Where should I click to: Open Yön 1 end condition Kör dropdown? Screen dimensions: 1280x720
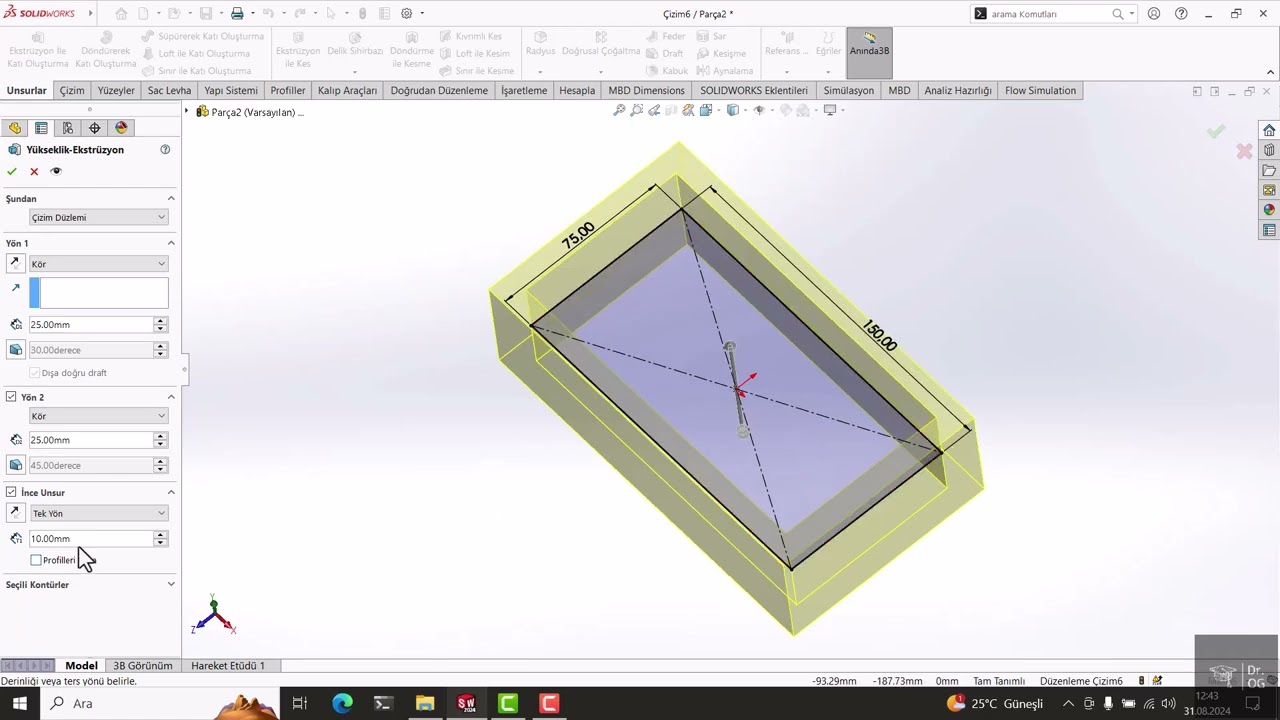pos(98,264)
